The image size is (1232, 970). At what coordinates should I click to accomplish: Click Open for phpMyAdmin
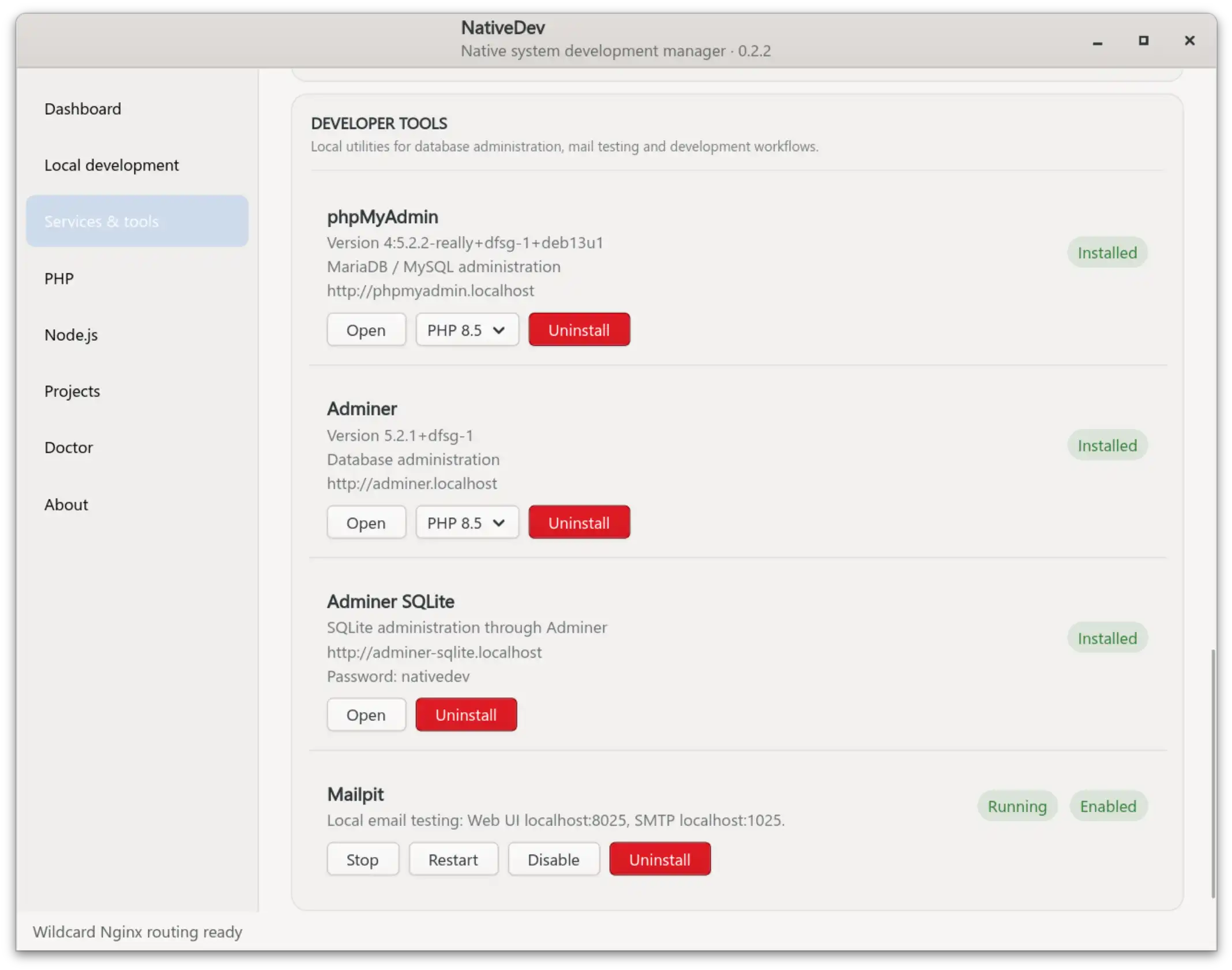(x=366, y=330)
